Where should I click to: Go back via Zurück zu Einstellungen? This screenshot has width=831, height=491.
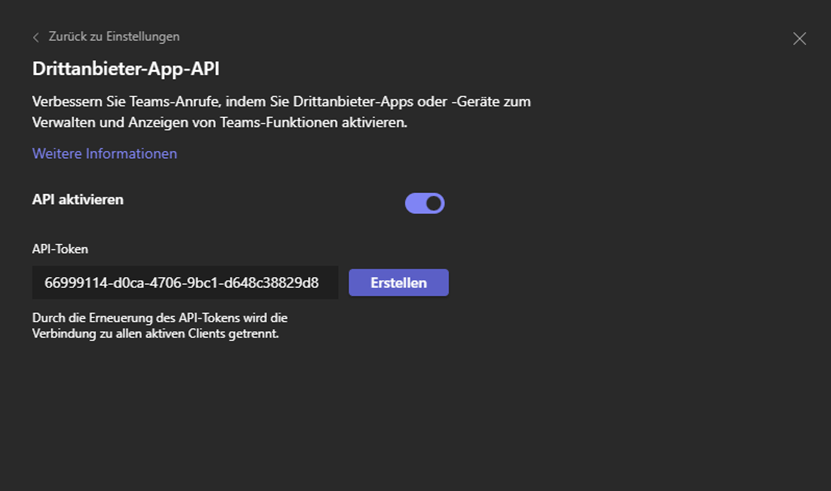point(114,37)
